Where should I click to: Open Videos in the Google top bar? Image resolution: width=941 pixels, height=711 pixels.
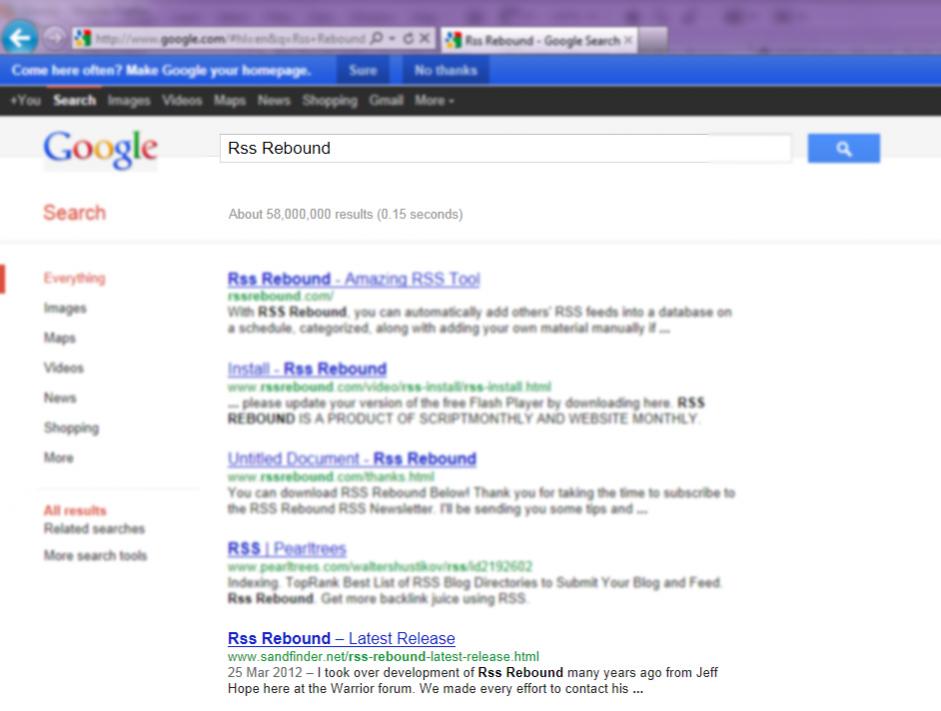tap(182, 100)
